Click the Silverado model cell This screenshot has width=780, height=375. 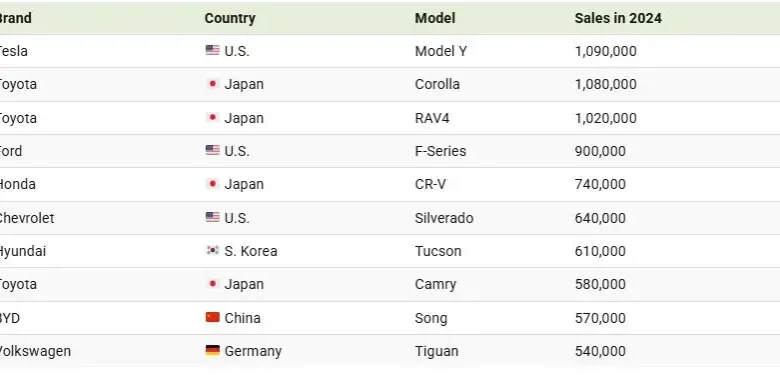point(444,218)
